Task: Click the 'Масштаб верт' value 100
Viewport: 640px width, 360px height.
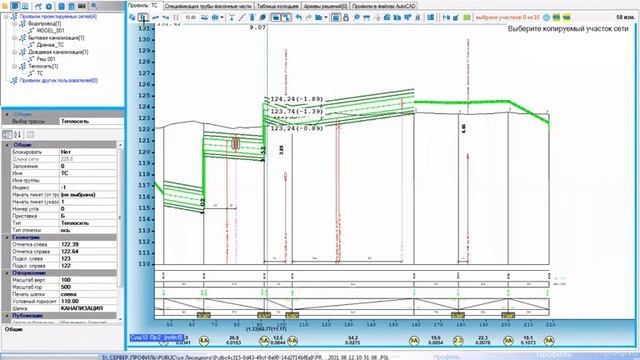Action: 88,280
